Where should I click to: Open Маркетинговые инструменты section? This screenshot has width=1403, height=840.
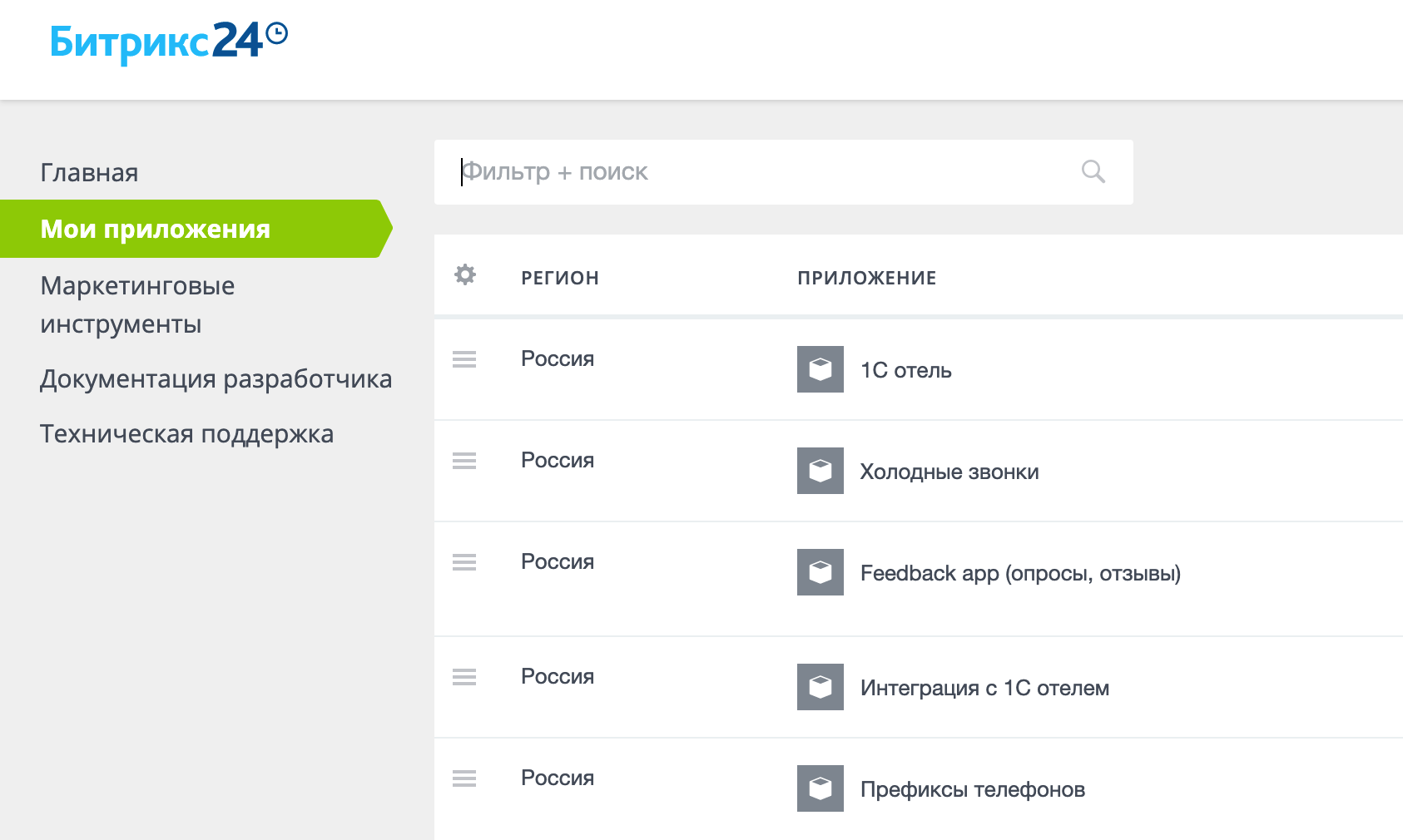coord(137,304)
